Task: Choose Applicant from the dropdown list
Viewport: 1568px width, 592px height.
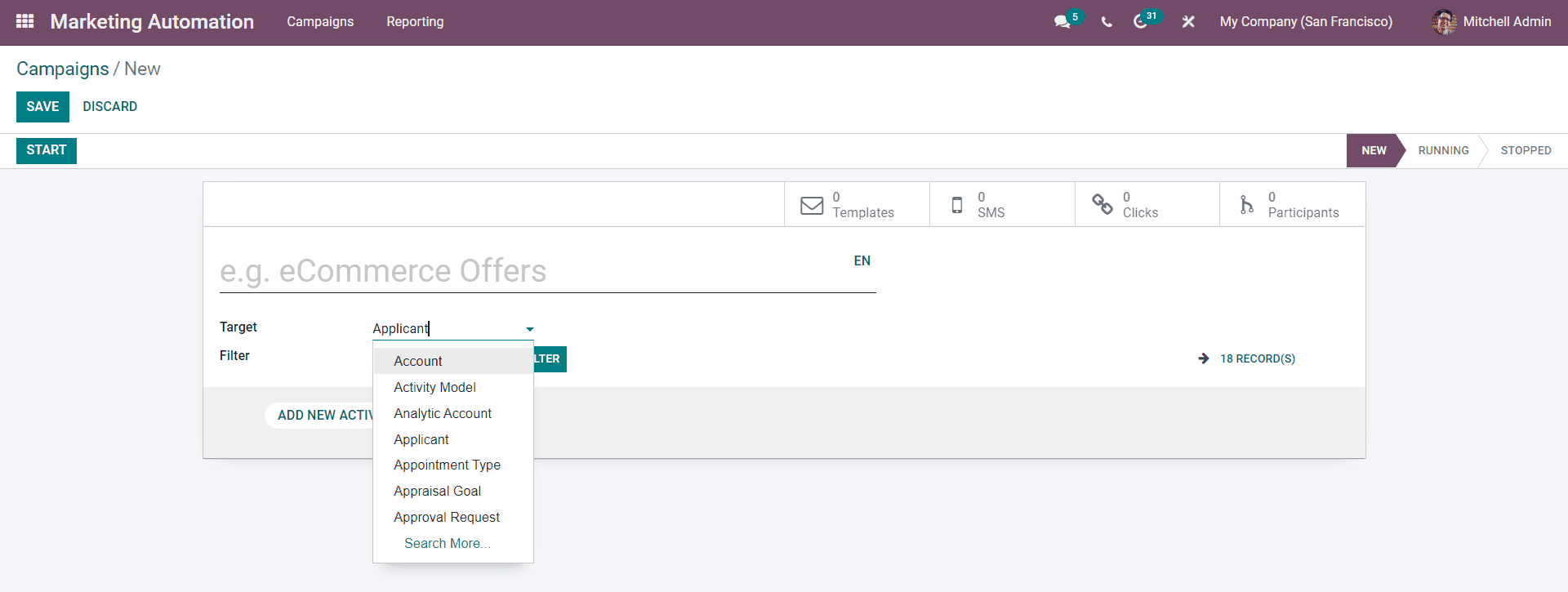Action: [453, 439]
